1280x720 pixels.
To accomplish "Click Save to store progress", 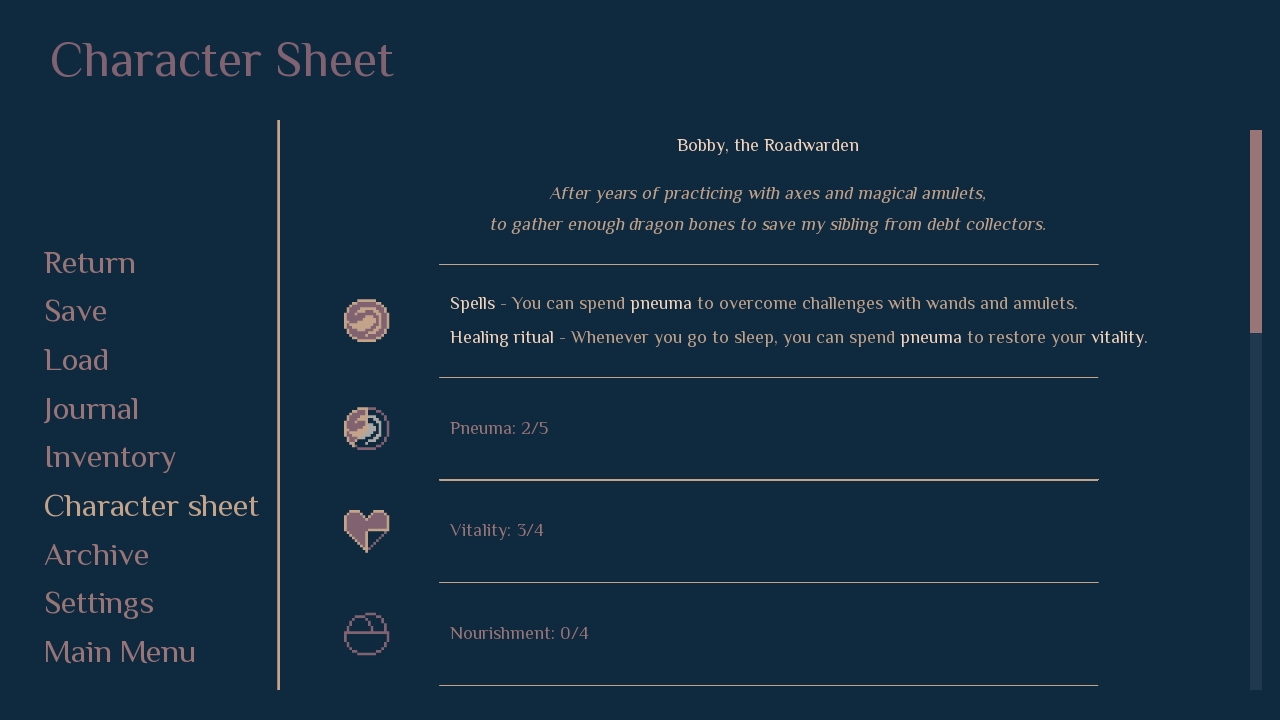I will pyautogui.click(x=75, y=311).
